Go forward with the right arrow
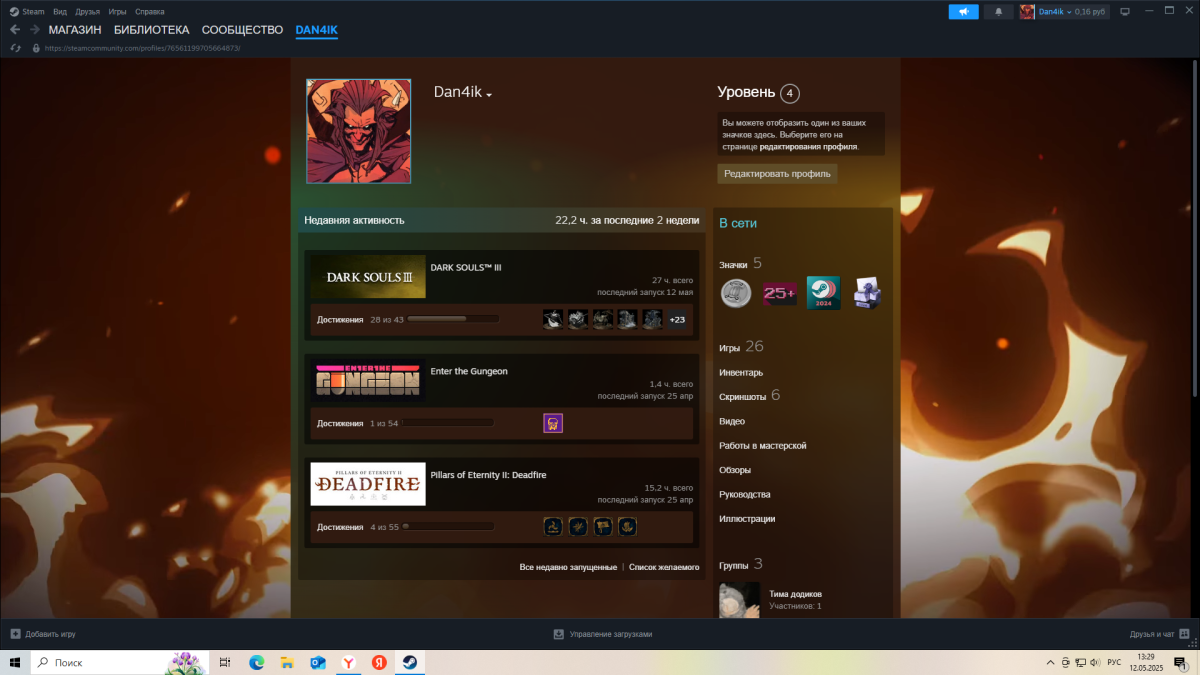This screenshot has height=675, width=1200. [34, 30]
